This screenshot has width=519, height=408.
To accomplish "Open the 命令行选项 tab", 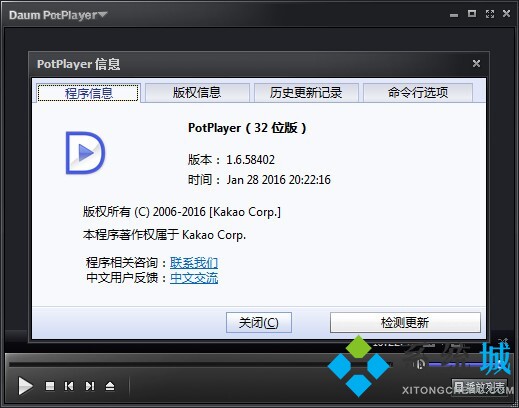I will click(x=418, y=92).
